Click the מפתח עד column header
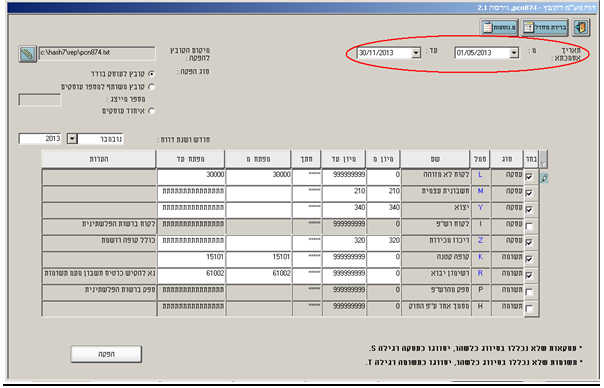 coord(190,159)
